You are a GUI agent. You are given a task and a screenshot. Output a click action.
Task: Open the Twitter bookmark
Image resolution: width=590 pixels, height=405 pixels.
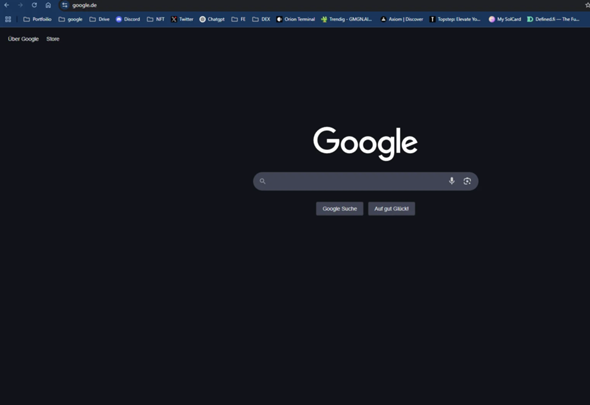coord(182,19)
